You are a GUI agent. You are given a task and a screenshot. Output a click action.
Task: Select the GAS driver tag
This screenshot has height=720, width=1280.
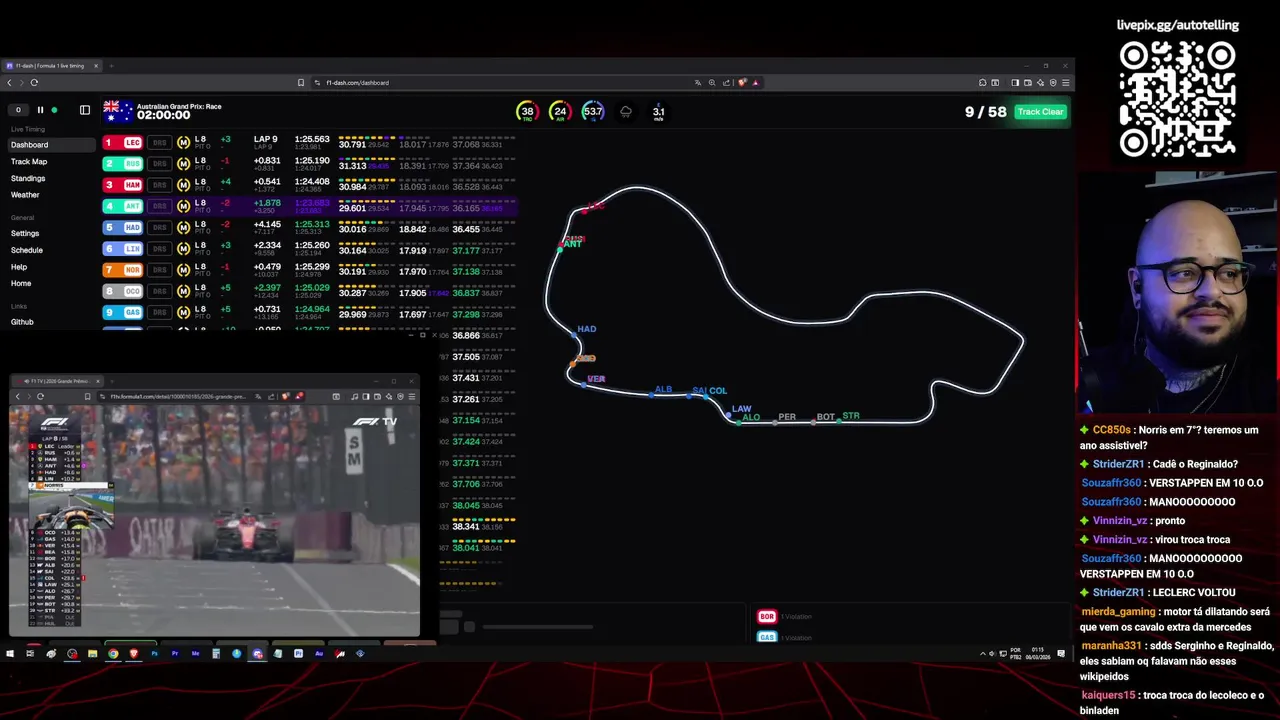[124, 313]
